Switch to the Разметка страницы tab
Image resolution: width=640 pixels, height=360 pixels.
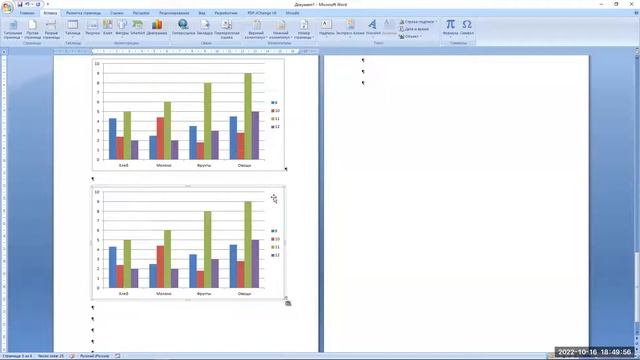(84, 13)
